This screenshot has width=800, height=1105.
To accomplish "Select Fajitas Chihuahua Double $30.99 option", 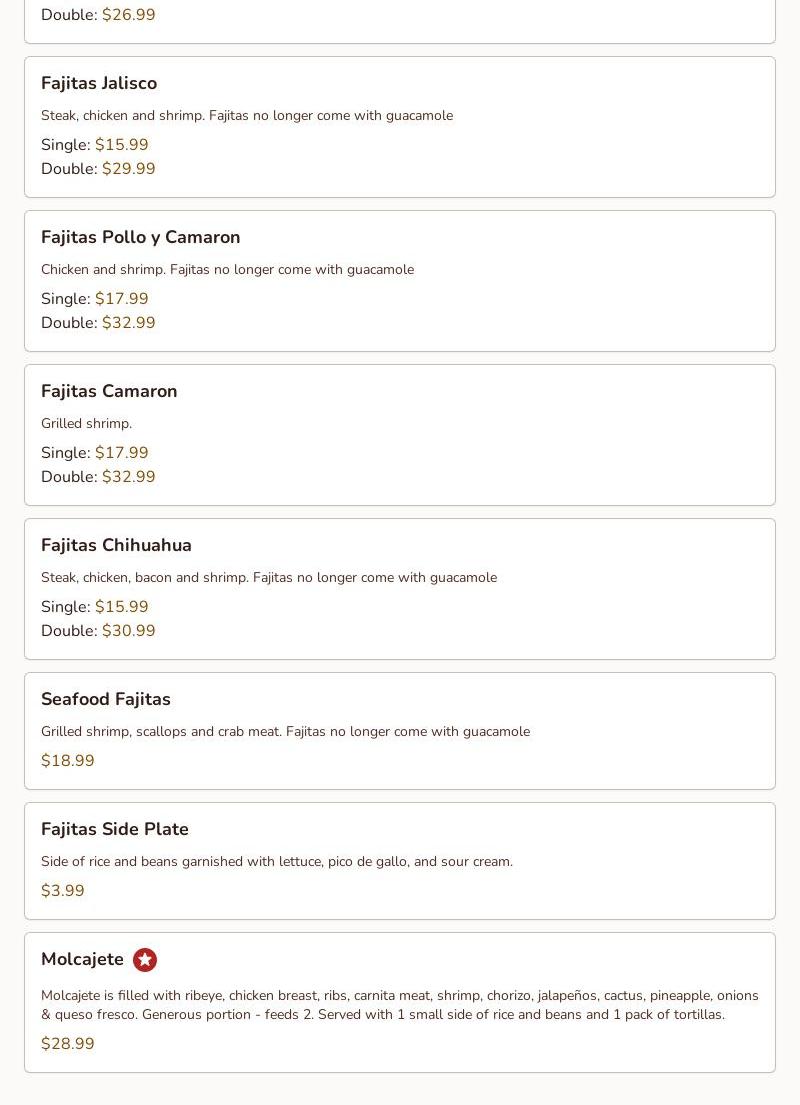I will pos(98,630).
